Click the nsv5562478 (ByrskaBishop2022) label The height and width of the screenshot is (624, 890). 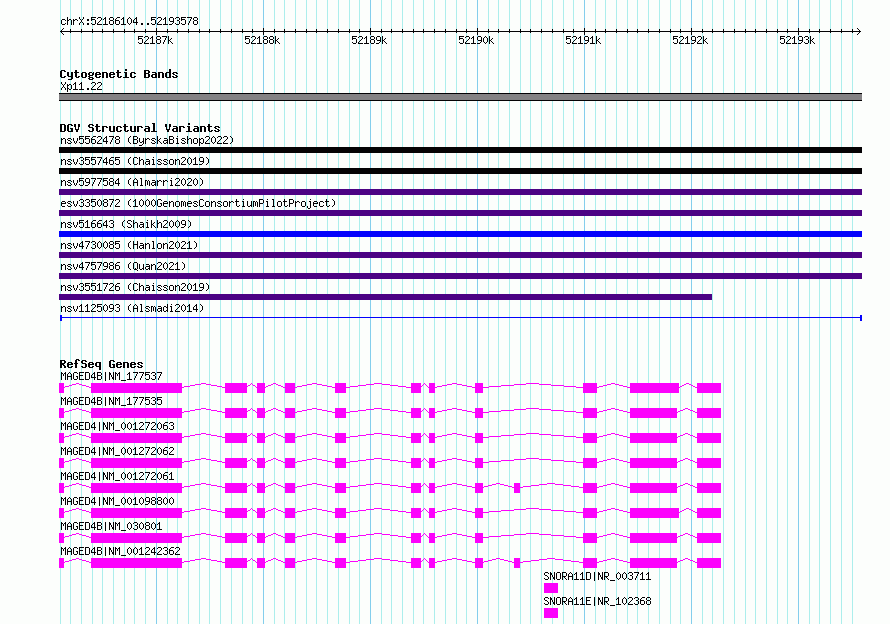(147, 140)
